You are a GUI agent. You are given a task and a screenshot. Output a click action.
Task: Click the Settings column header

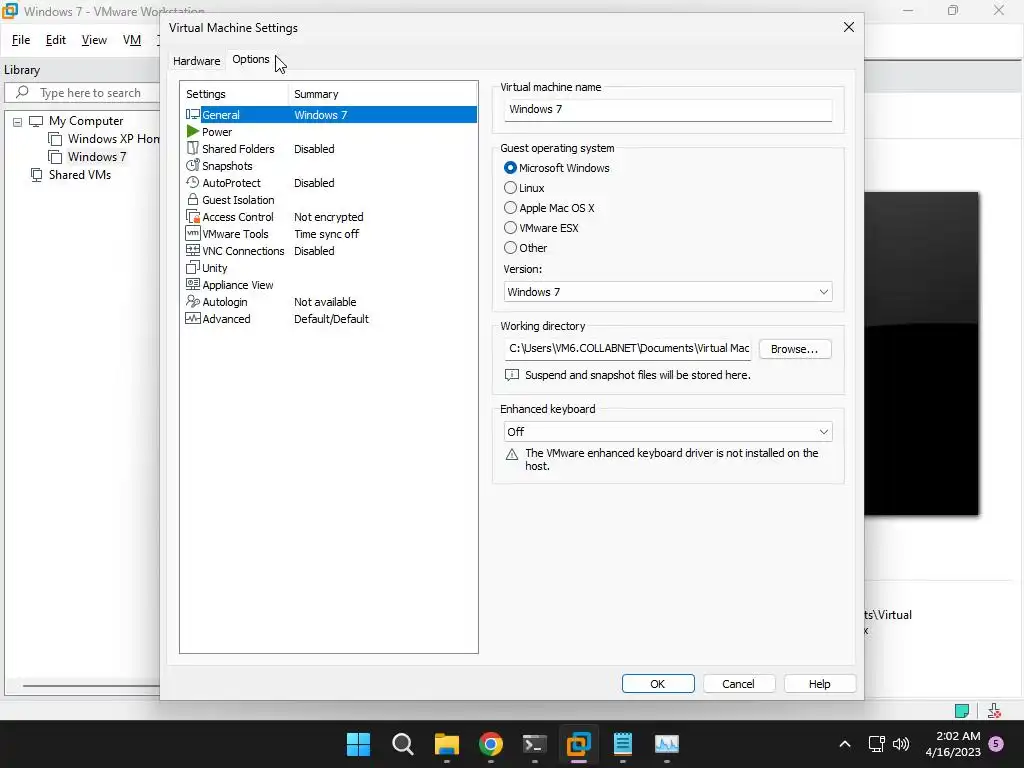[236, 94]
